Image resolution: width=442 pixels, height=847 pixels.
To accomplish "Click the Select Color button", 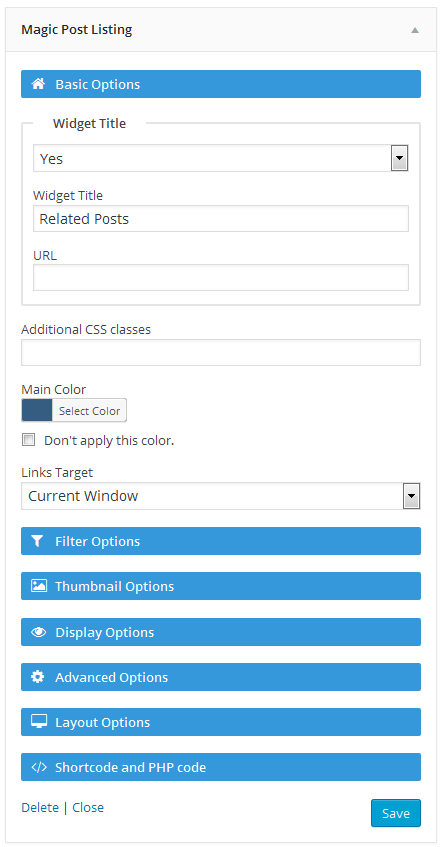I will 89,411.
